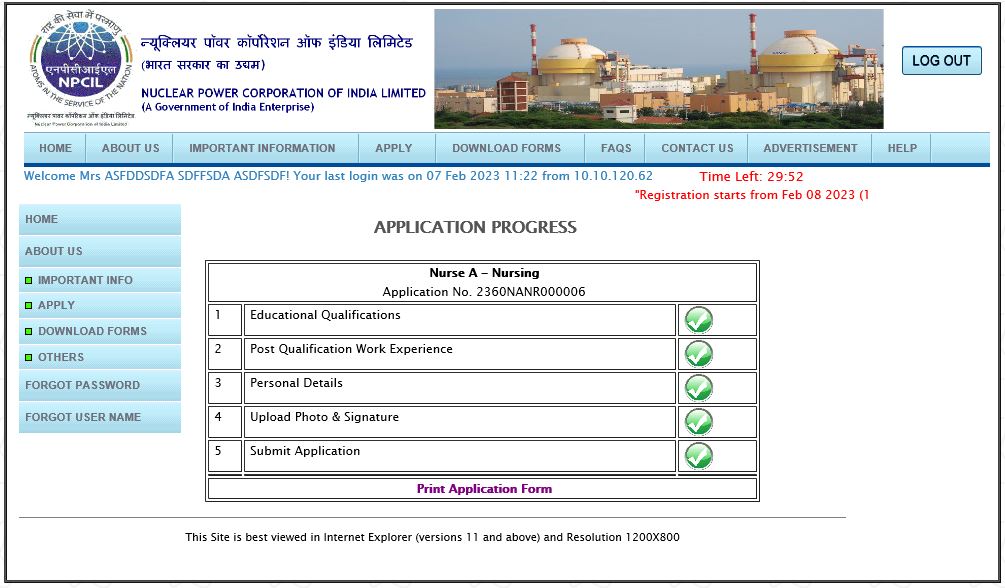Expand APPLY in the left sidebar
The height and width of the screenshot is (588, 1005).
pyautogui.click(x=100, y=305)
